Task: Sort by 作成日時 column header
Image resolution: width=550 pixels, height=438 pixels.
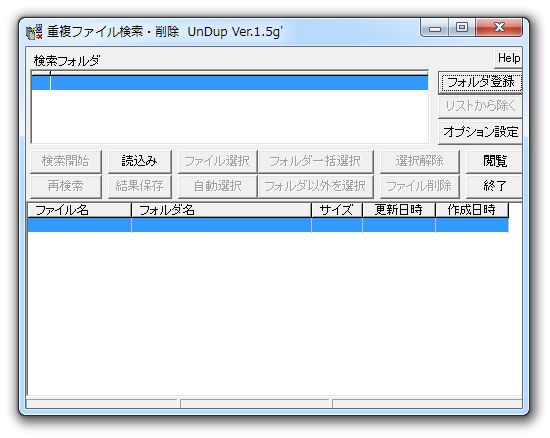Action: 472,210
